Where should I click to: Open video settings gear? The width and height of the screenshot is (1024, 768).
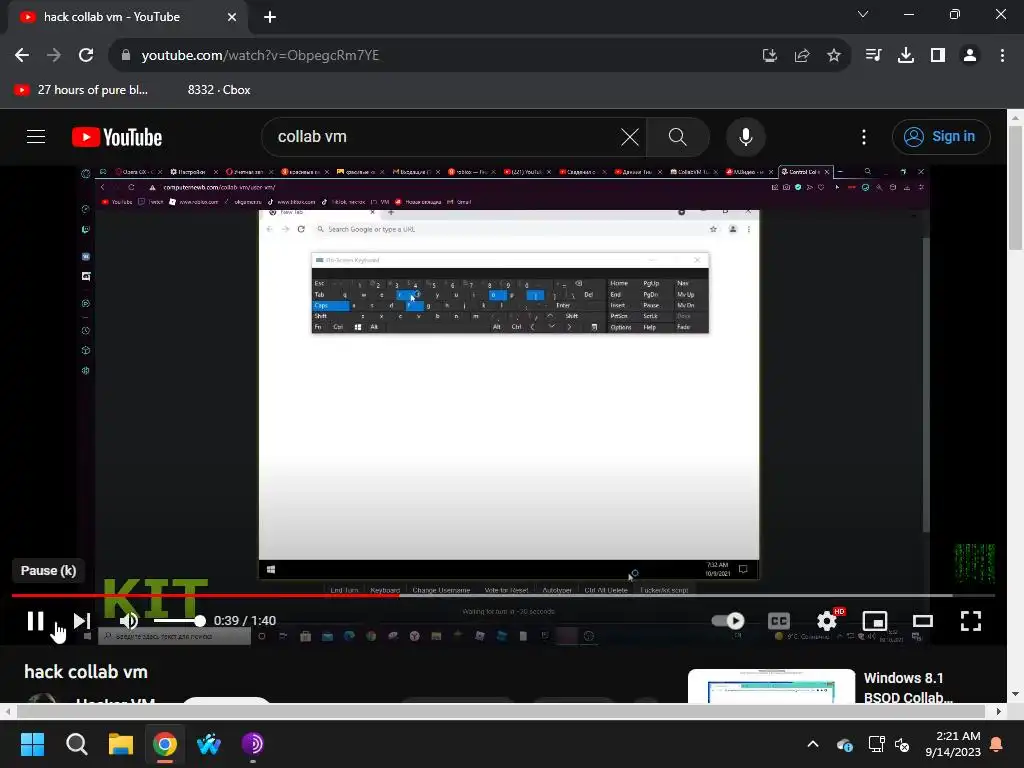[x=827, y=621]
